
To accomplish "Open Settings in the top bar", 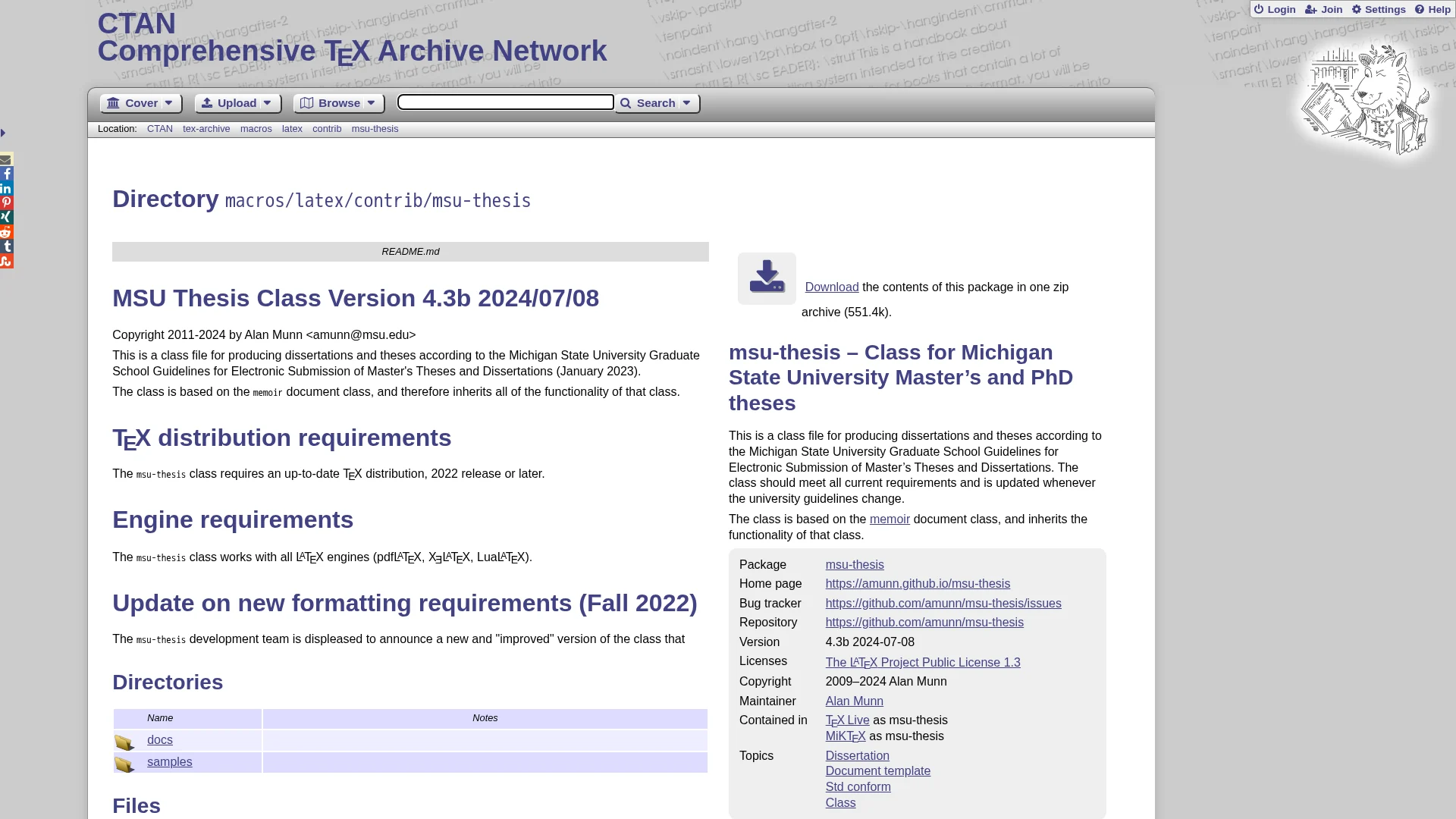I will (x=1379, y=9).
